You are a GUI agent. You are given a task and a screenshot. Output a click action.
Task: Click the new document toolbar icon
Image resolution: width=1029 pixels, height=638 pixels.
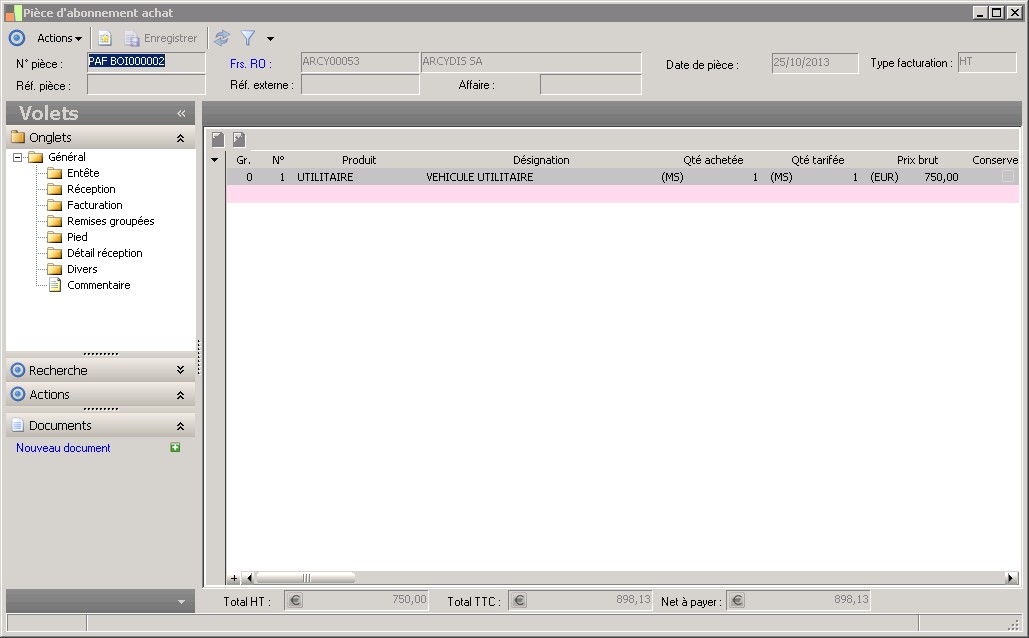click(104, 38)
